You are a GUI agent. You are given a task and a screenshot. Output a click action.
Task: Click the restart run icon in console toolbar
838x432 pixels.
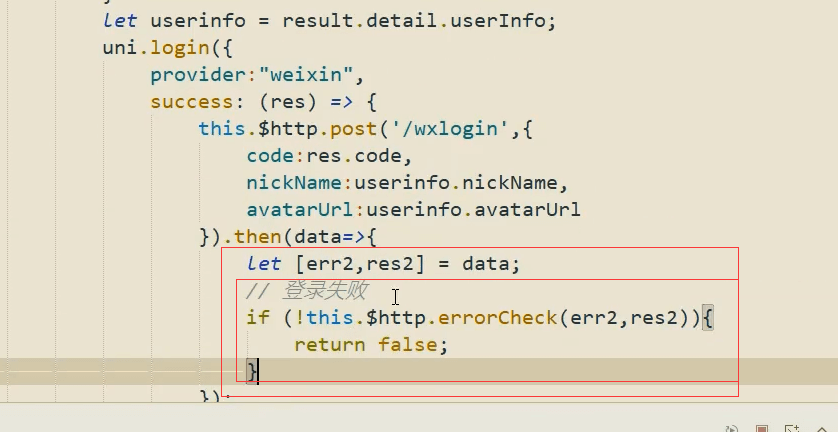[733, 429]
